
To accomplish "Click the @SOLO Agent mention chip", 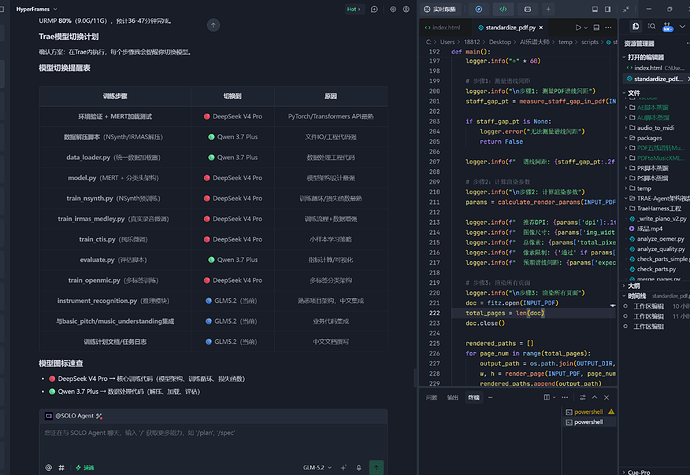I will click(73, 416).
